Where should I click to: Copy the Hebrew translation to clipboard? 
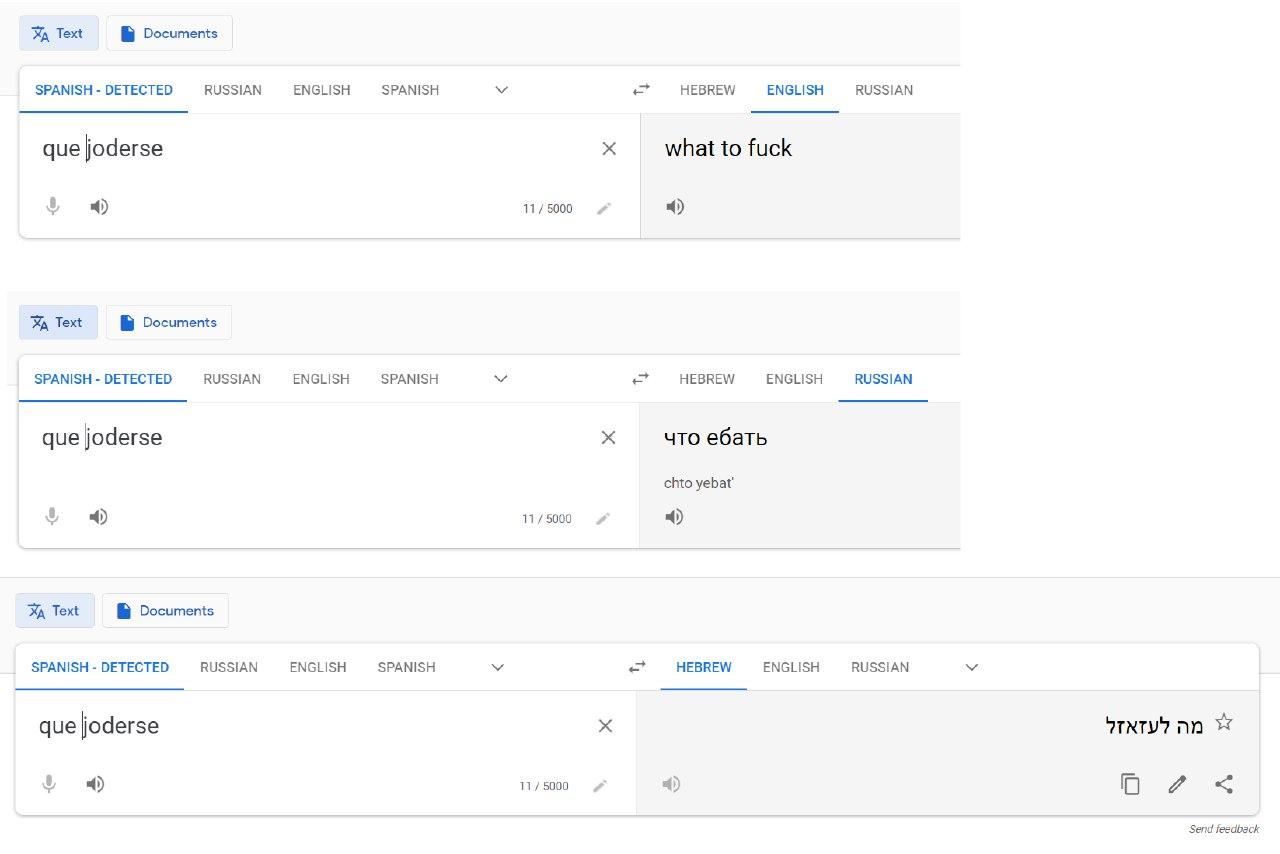click(1130, 784)
